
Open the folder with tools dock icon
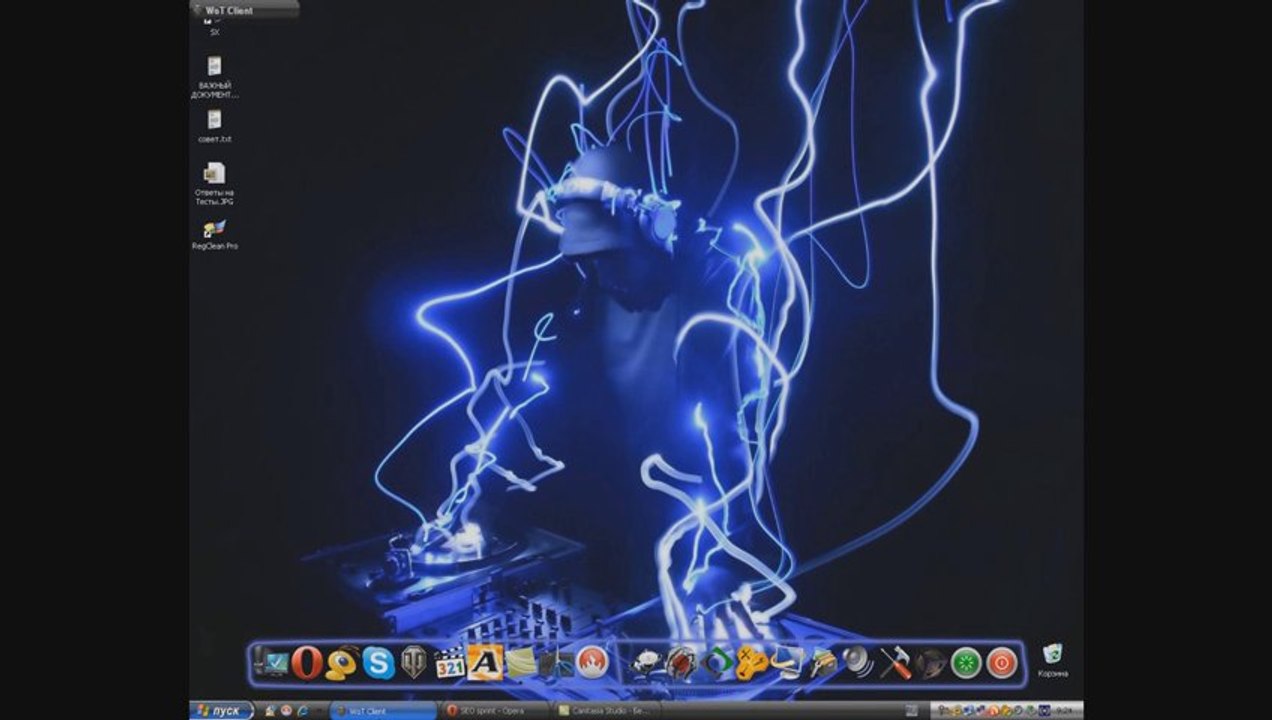tap(824, 662)
